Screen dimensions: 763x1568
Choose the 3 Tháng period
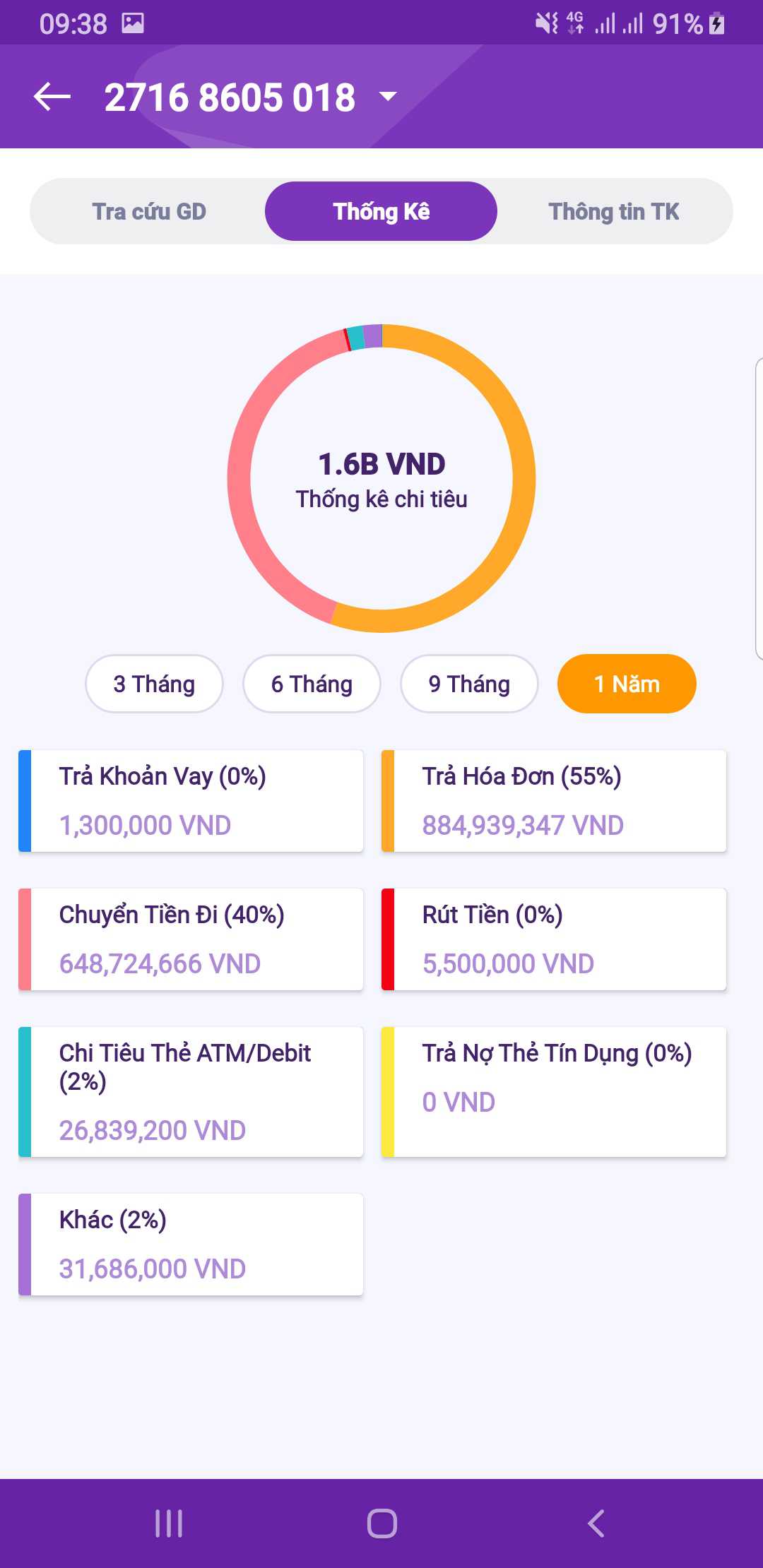[x=154, y=684]
